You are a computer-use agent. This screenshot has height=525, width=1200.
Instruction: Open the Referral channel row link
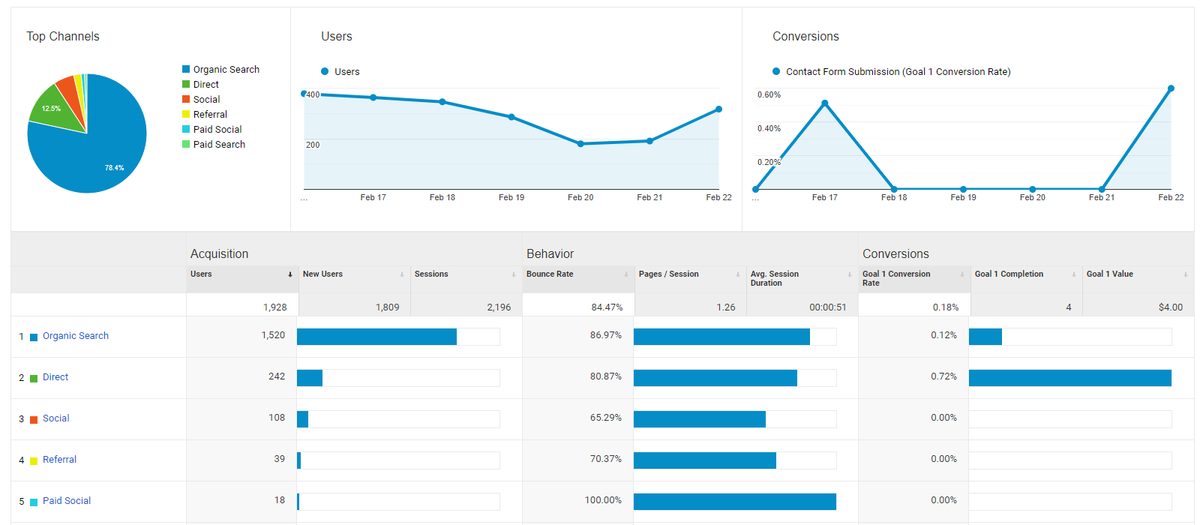point(59,459)
